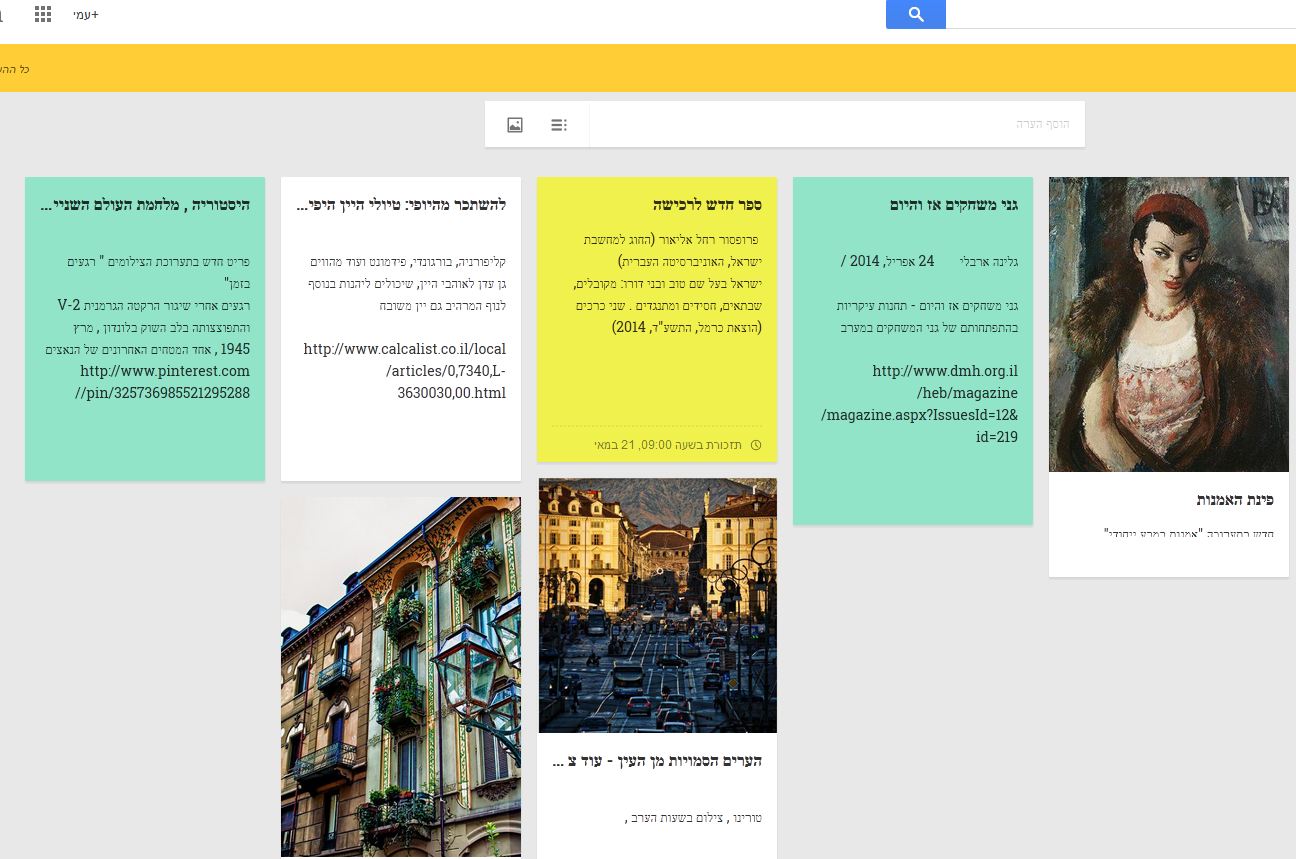1296x859 pixels.
Task: Follow the pinterest.com pin link
Action: 162,382
